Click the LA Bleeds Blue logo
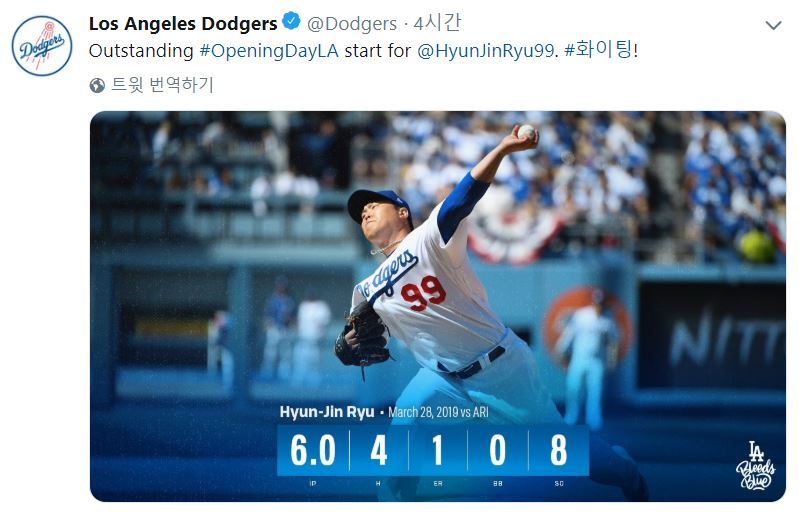 point(755,466)
